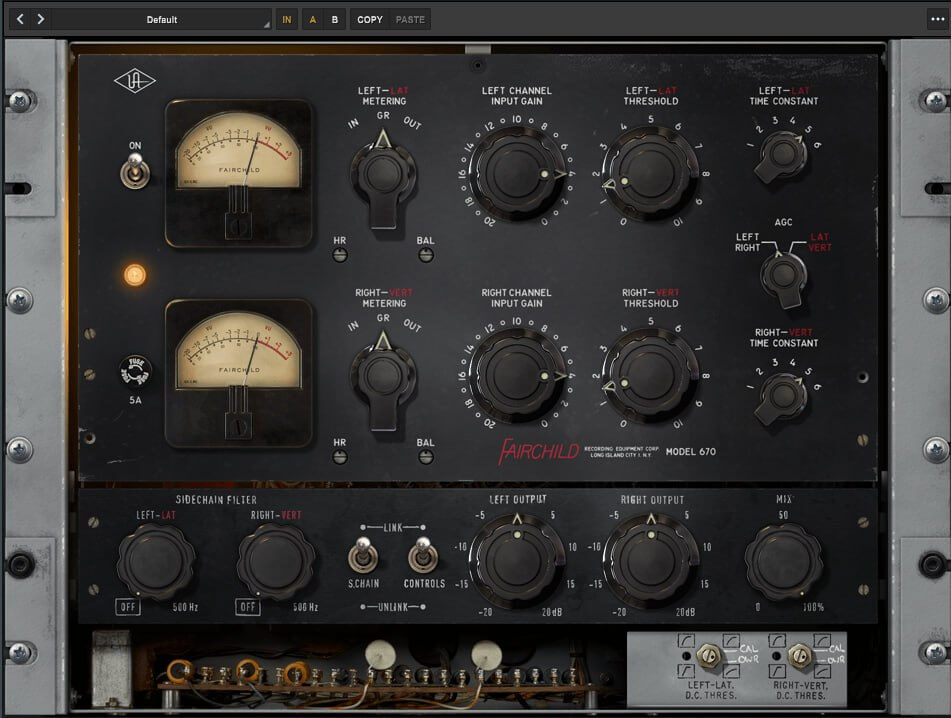Screen dimensions: 951x718
Task: Toggle the IN bypass button
Action: click(x=287, y=19)
